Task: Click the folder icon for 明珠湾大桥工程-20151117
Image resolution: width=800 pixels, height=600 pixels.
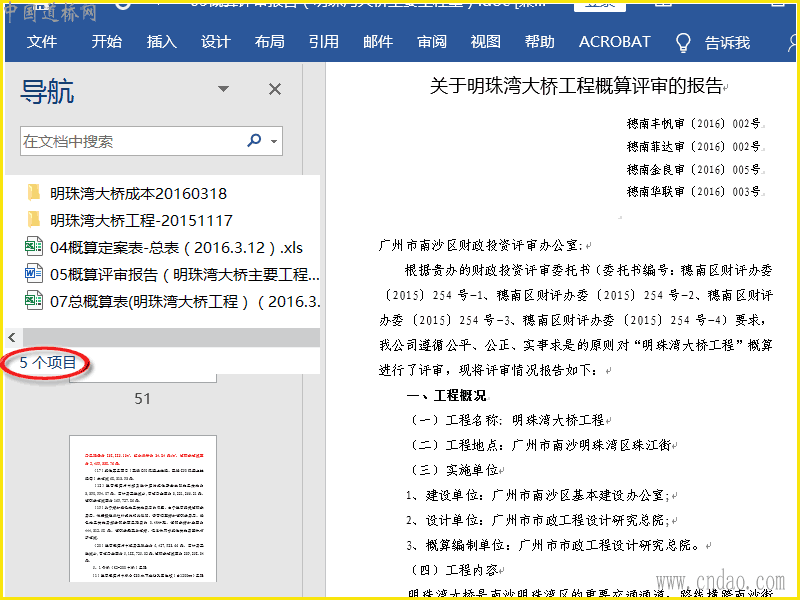Action: tap(34, 220)
